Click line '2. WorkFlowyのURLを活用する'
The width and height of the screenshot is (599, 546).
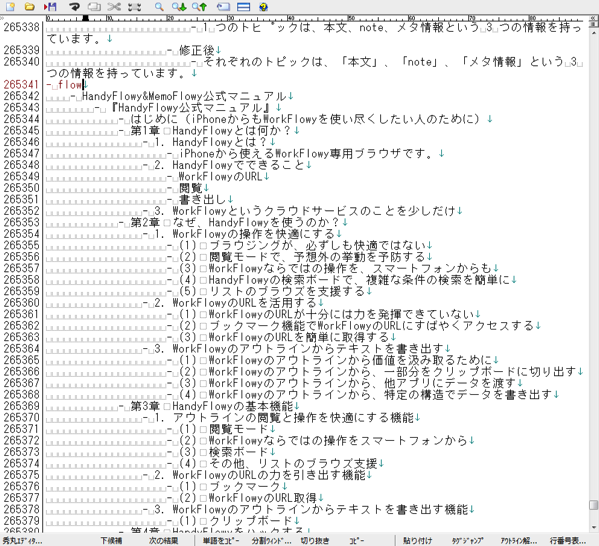[x=235, y=302]
